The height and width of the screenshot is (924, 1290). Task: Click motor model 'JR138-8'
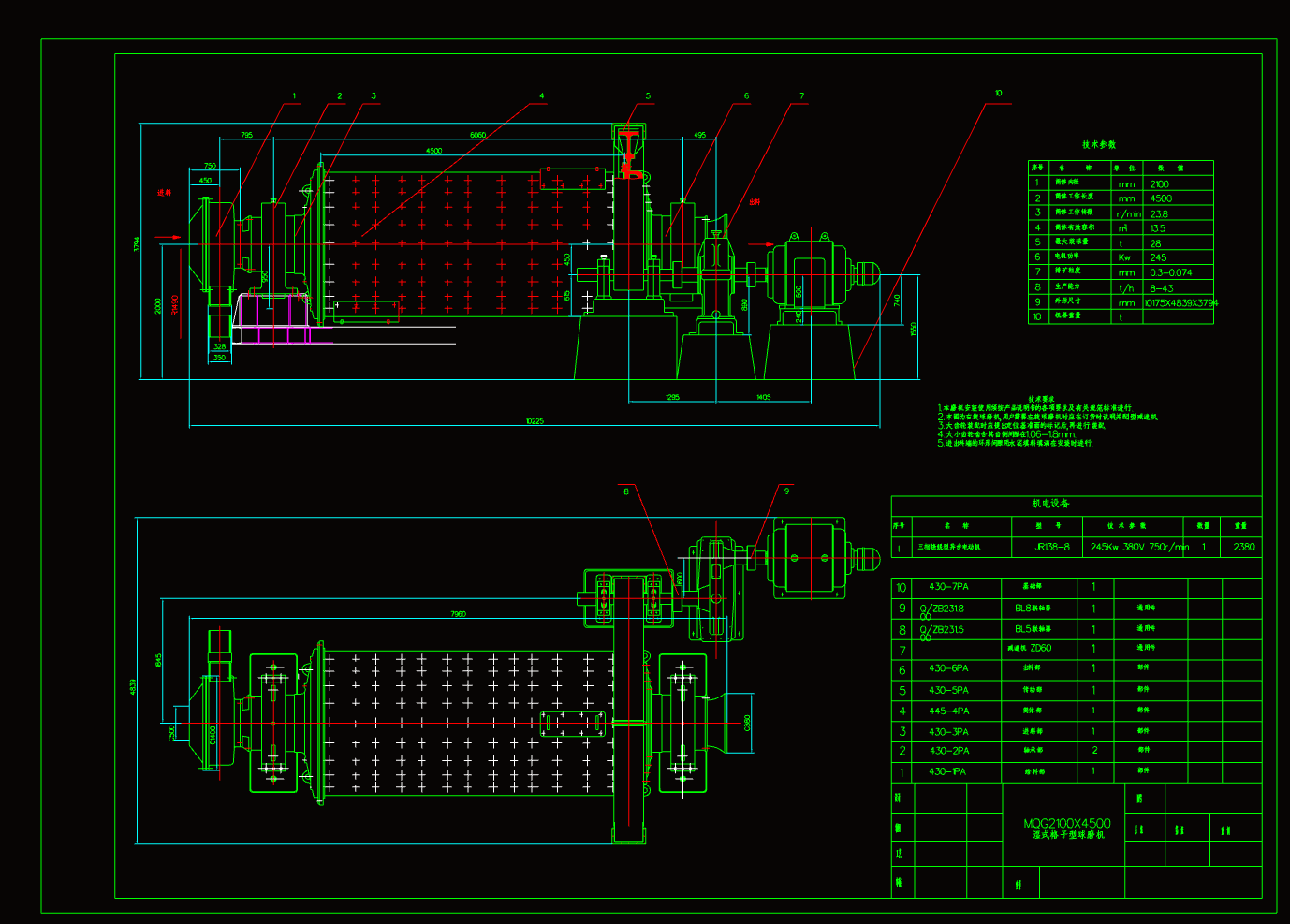pos(1052,547)
